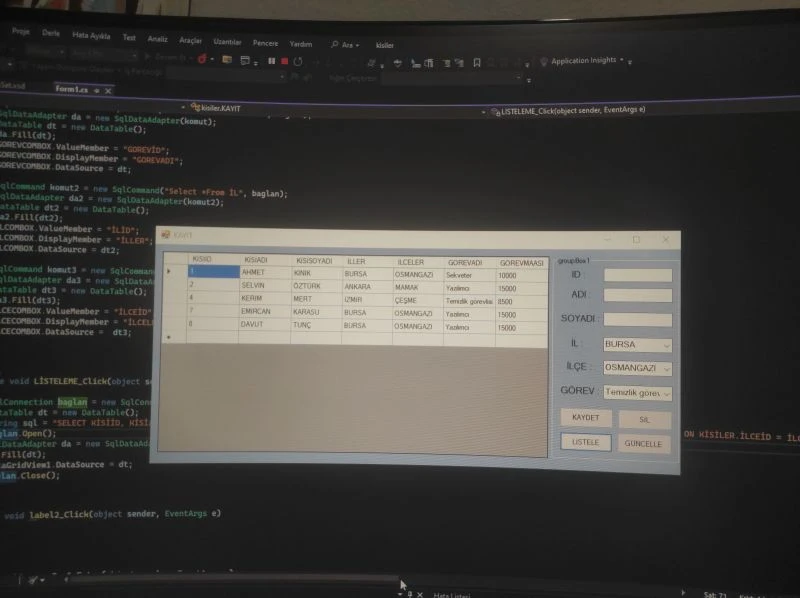Click the LİSTELE button
Screen dimensions: 800x598
coord(585,443)
